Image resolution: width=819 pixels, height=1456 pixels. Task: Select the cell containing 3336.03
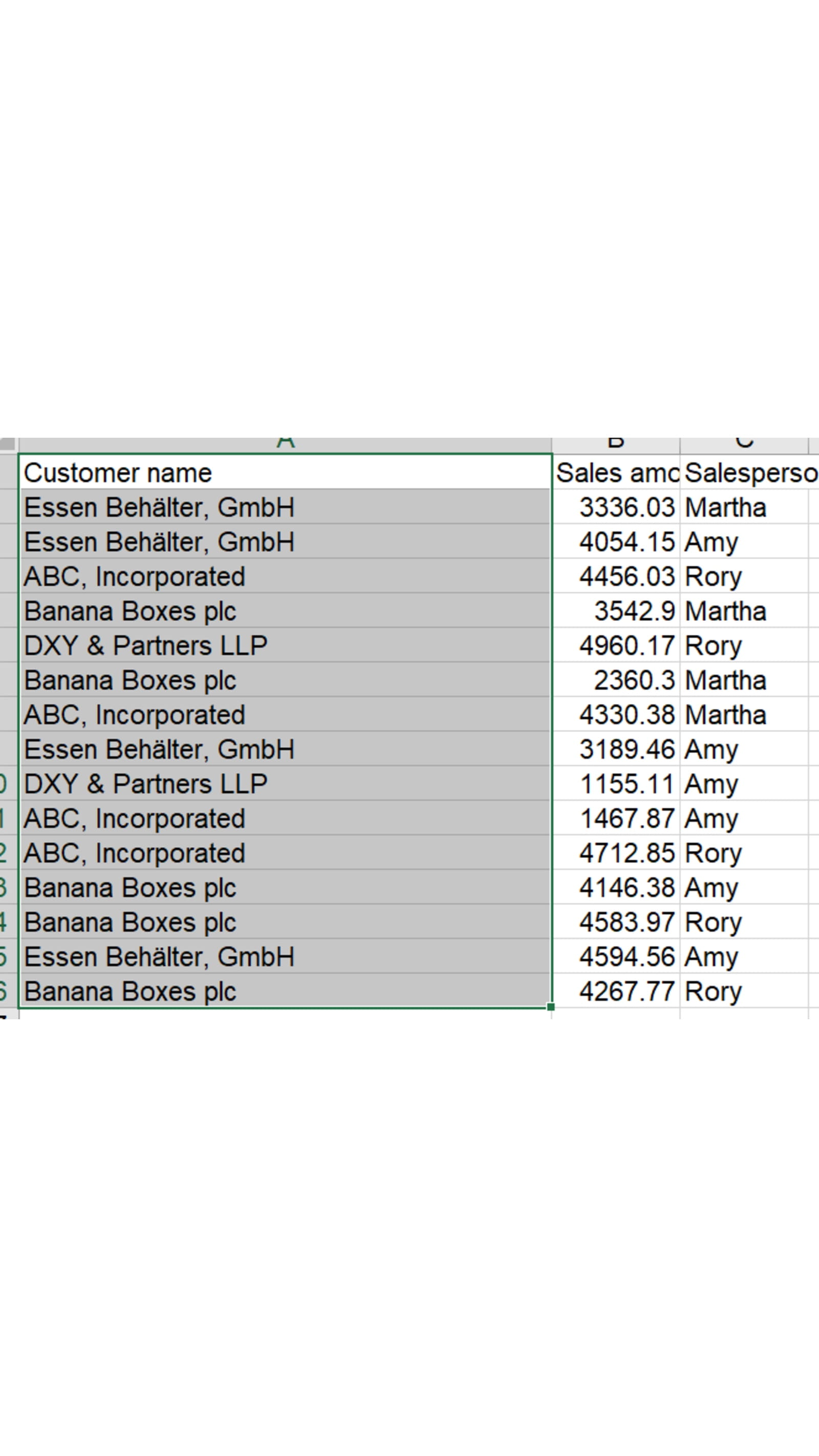click(x=615, y=507)
